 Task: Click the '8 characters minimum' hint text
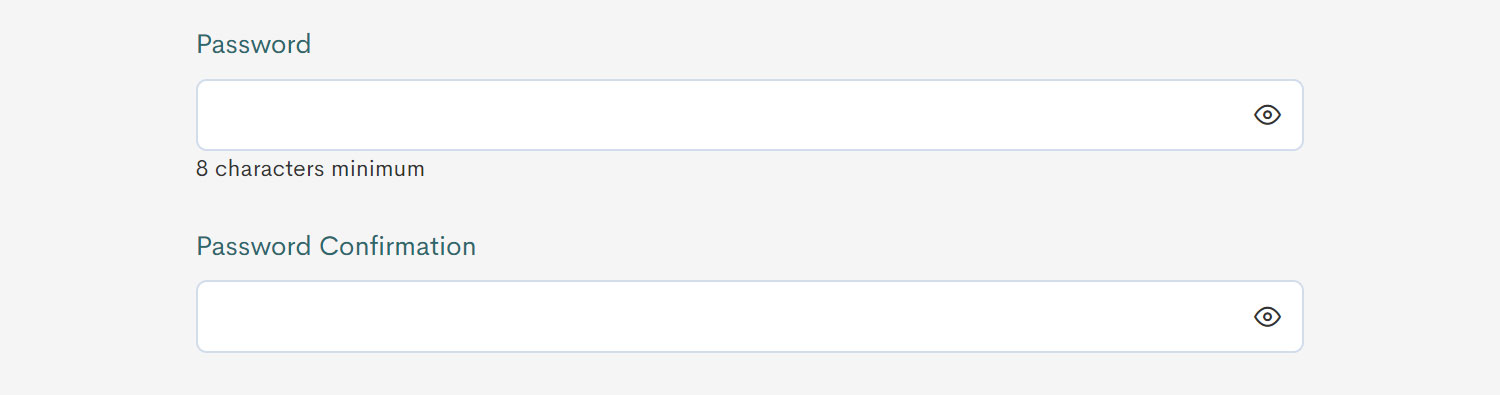tap(310, 169)
